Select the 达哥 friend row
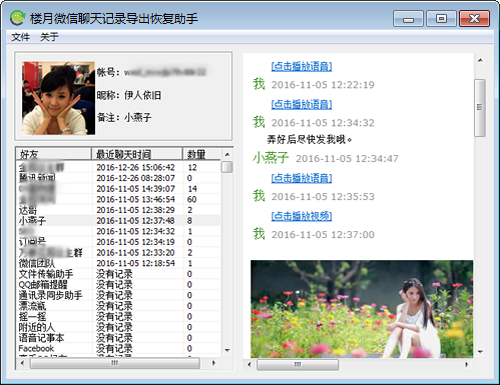Screen dimensions: 500x385 (x=118, y=210)
